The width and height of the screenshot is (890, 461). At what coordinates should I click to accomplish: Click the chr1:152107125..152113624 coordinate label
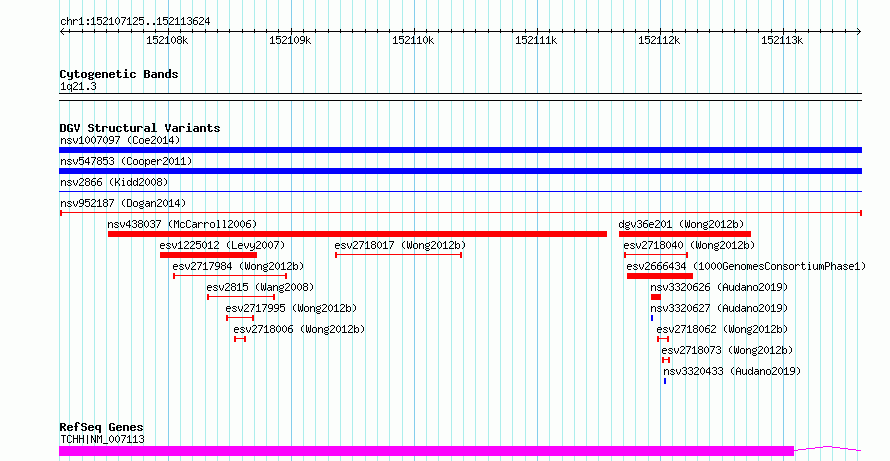click(135, 21)
